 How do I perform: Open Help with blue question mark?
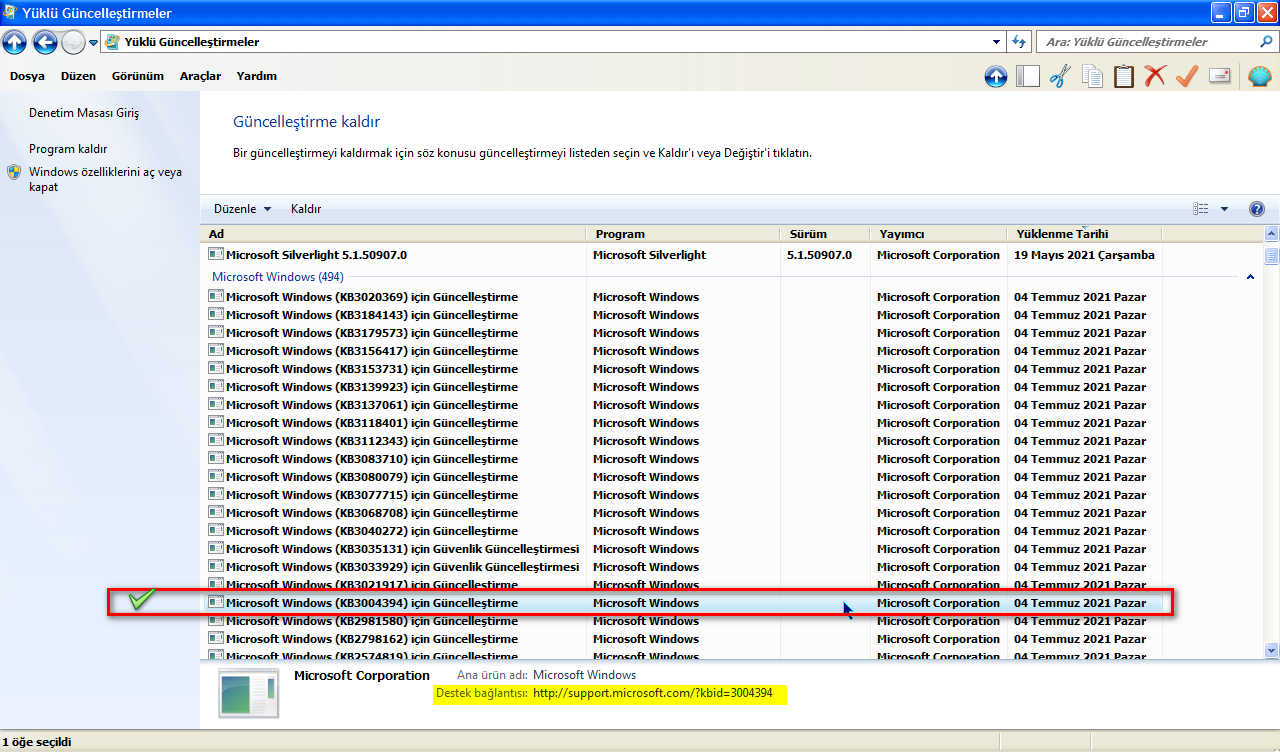pyautogui.click(x=1257, y=209)
